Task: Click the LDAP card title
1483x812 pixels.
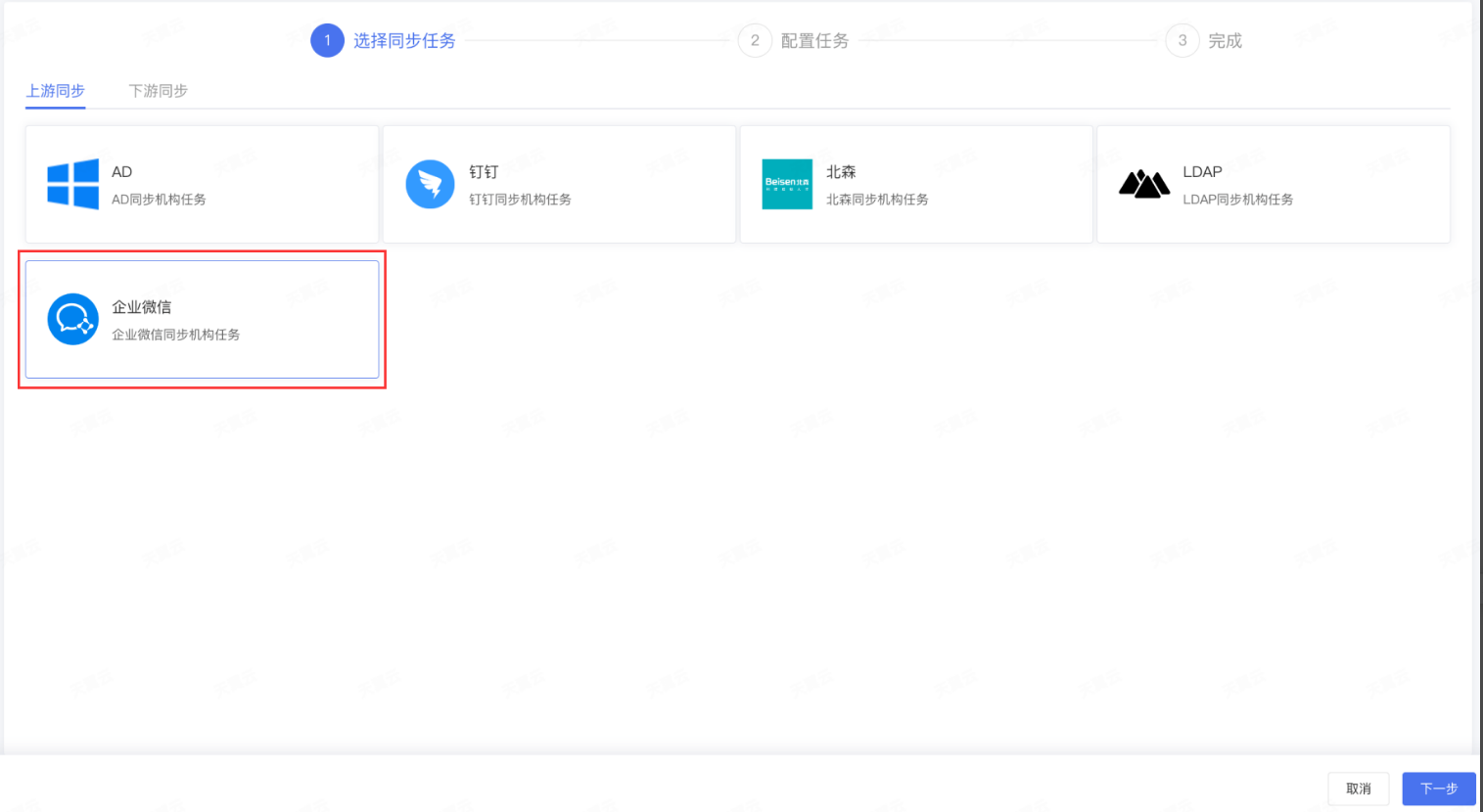Action: tap(1202, 172)
